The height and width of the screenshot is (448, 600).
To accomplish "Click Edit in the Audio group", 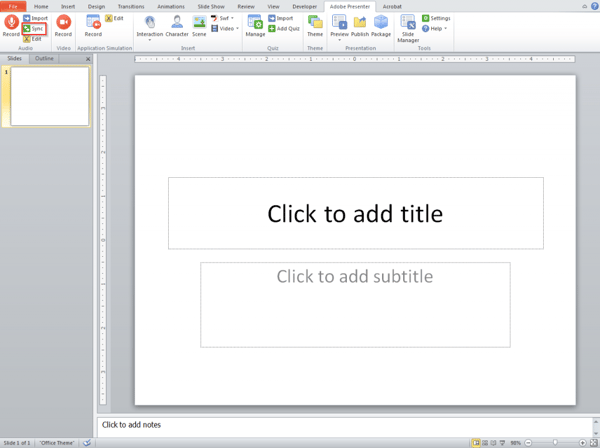I will click(32, 39).
